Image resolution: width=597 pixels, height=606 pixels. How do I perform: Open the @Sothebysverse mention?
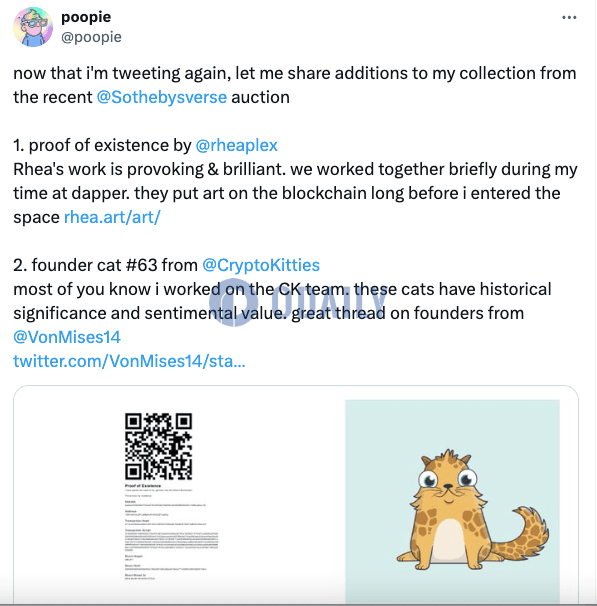(x=162, y=97)
